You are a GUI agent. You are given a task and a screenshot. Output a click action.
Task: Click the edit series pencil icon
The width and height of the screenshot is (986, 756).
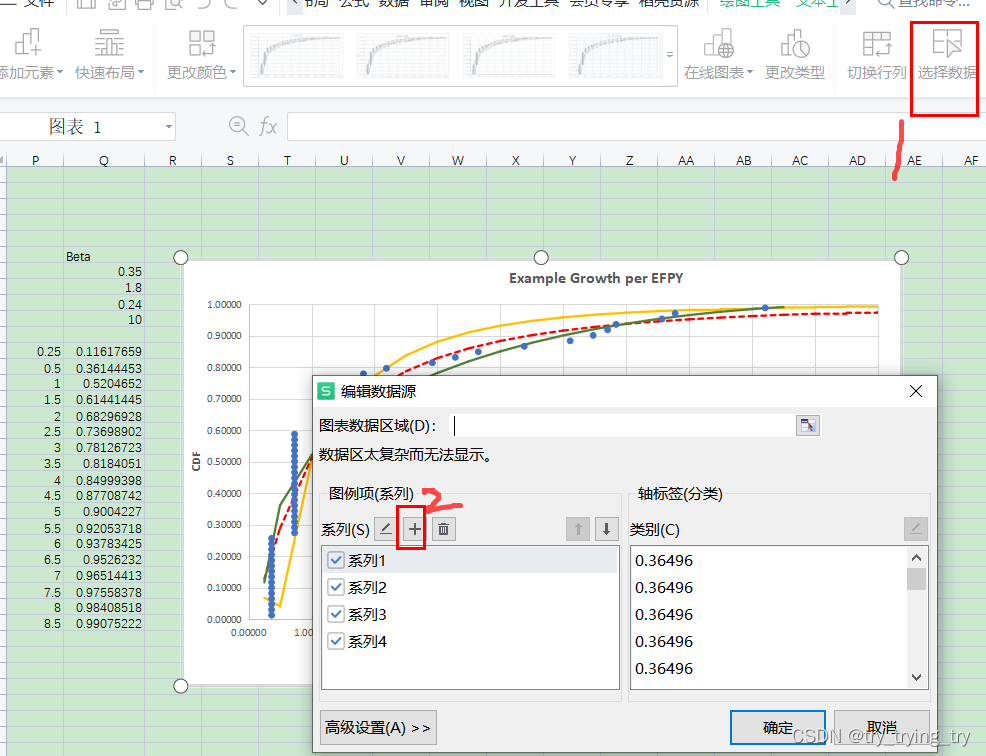tap(386, 529)
